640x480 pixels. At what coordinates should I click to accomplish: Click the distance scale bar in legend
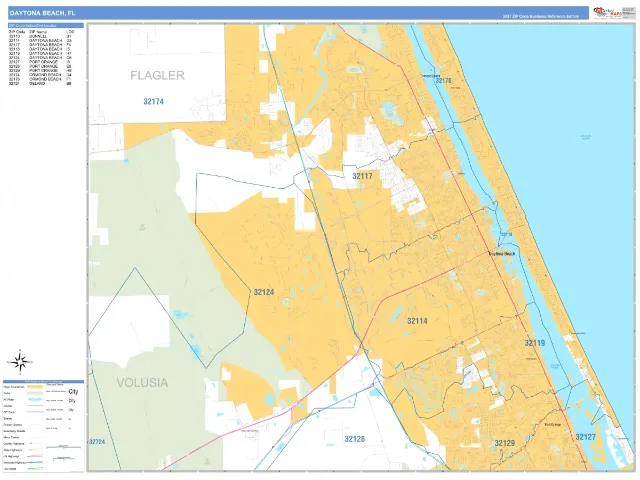coord(63,447)
